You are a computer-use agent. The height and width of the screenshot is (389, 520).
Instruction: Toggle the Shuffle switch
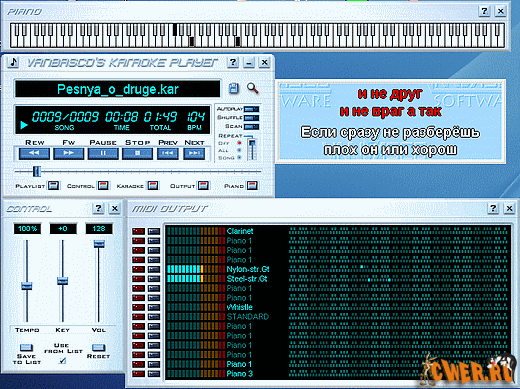click(x=251, y=118)
